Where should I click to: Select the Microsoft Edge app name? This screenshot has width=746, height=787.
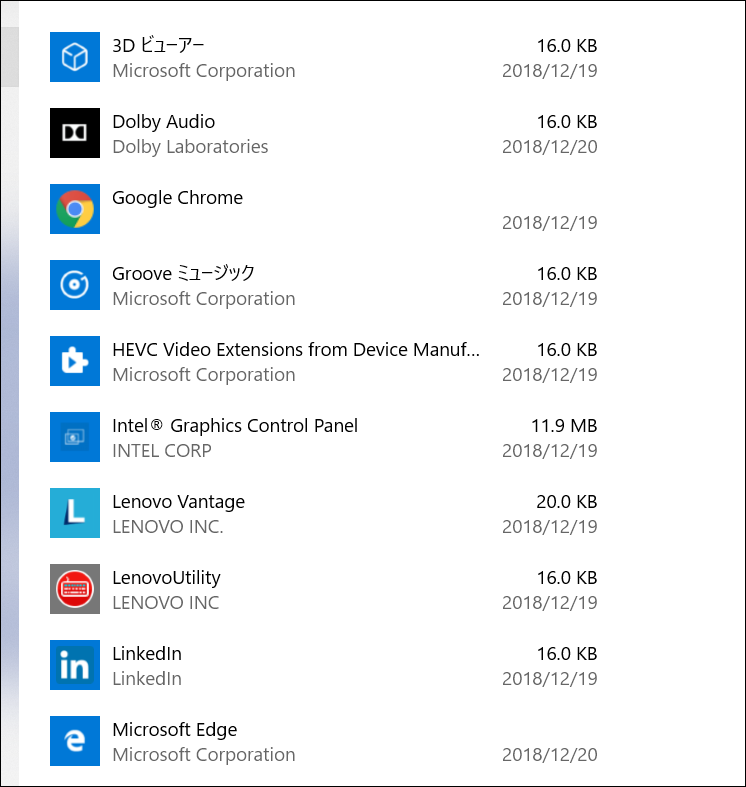point(175,730)
